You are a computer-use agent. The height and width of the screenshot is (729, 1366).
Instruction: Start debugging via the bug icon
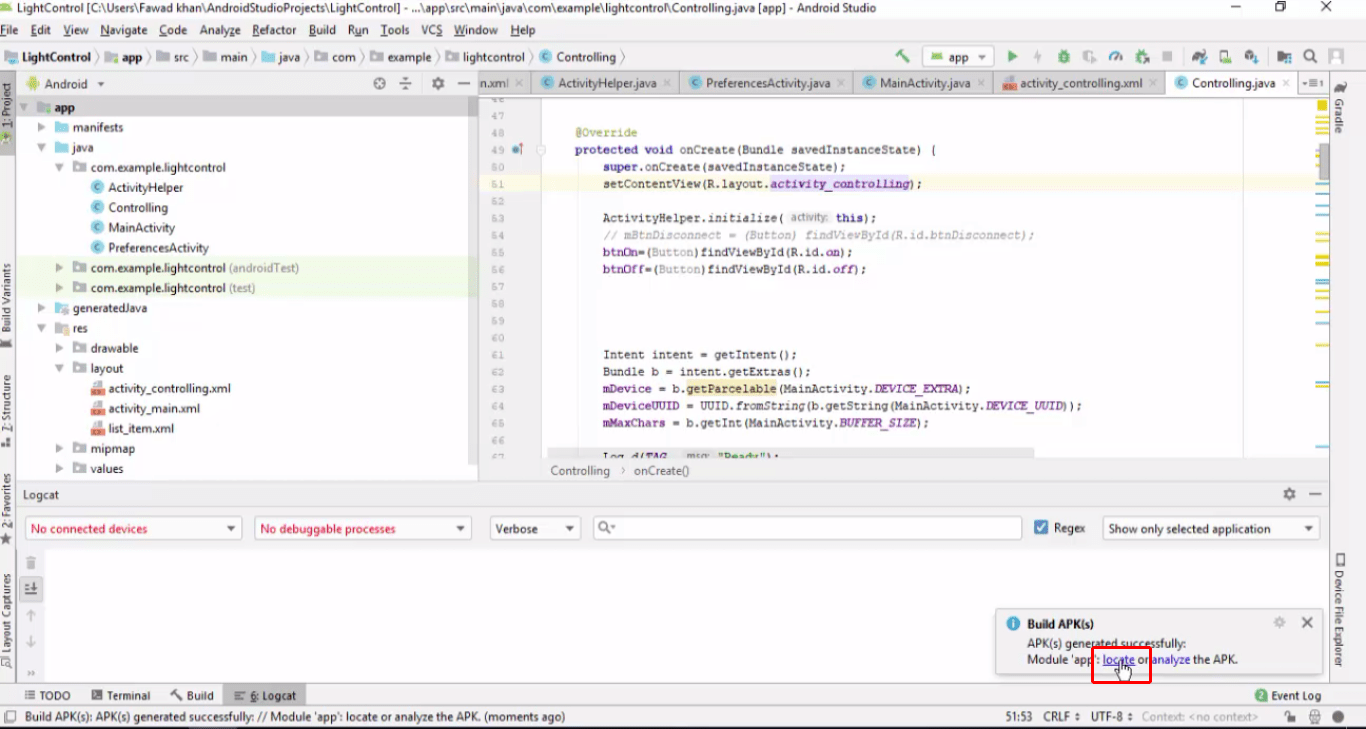pyautogui.click(x=1064, y=57)
